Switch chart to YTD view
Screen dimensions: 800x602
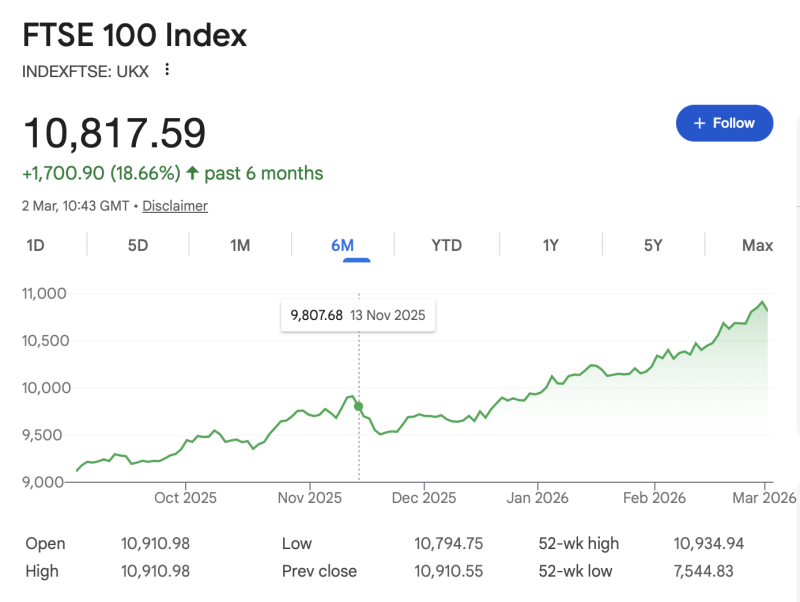(446, 245)
